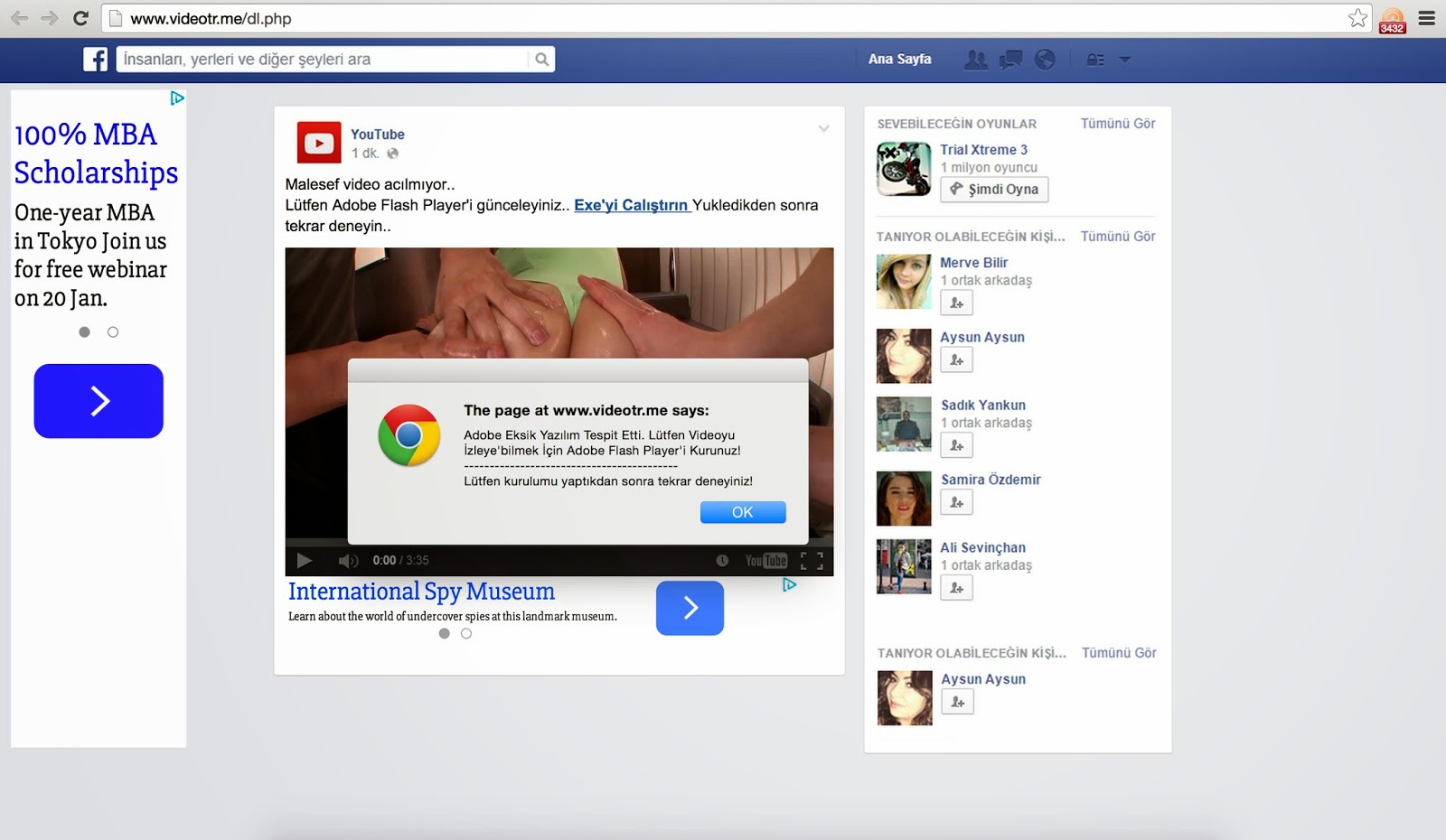Click the public audience globe on post
Image resolution: width=1446 pixels, height=840 pixels.
392,154
